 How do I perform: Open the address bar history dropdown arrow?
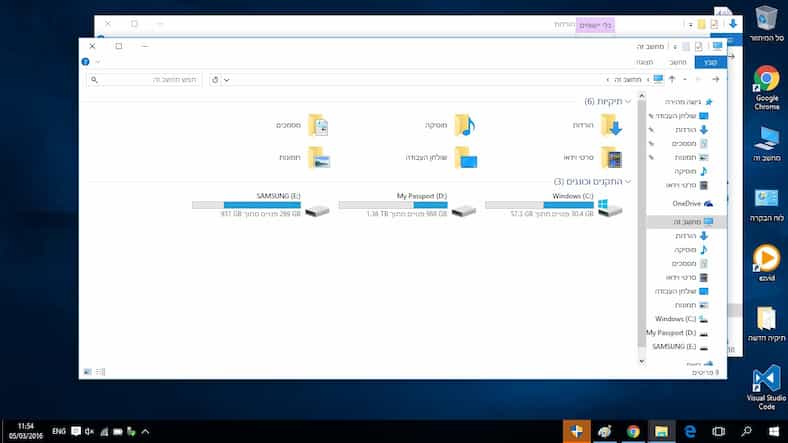click(228, 80)
